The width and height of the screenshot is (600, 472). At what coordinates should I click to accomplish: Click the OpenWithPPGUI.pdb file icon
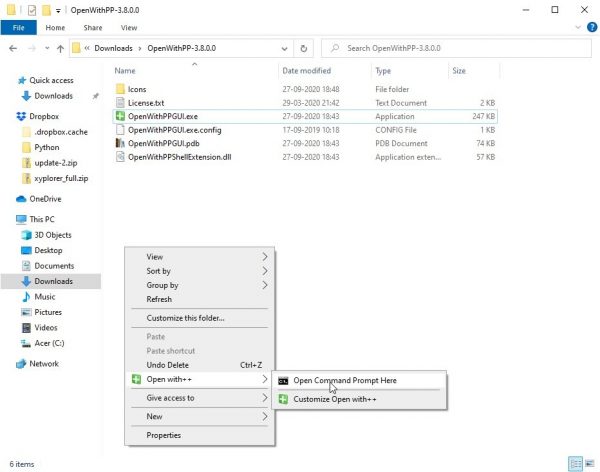coord(120,143)
